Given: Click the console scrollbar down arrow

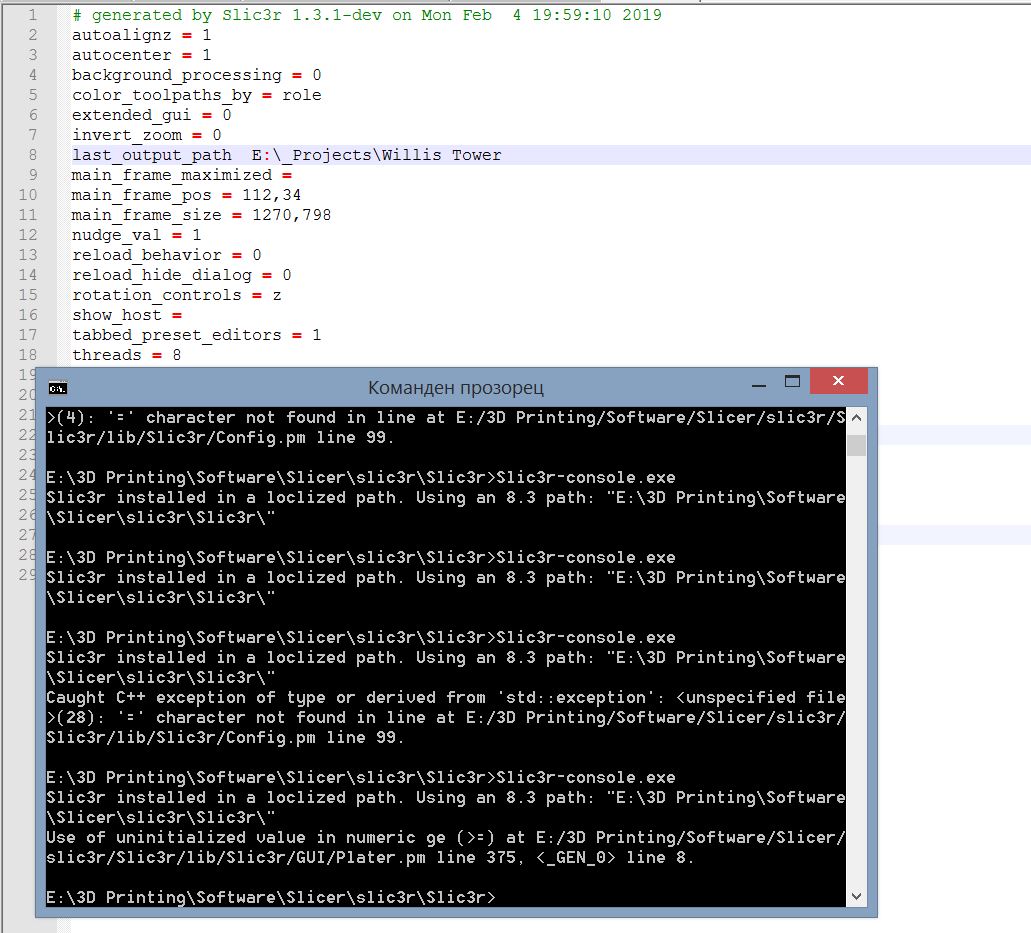Looking at the screenshot, I should [855, 898].
